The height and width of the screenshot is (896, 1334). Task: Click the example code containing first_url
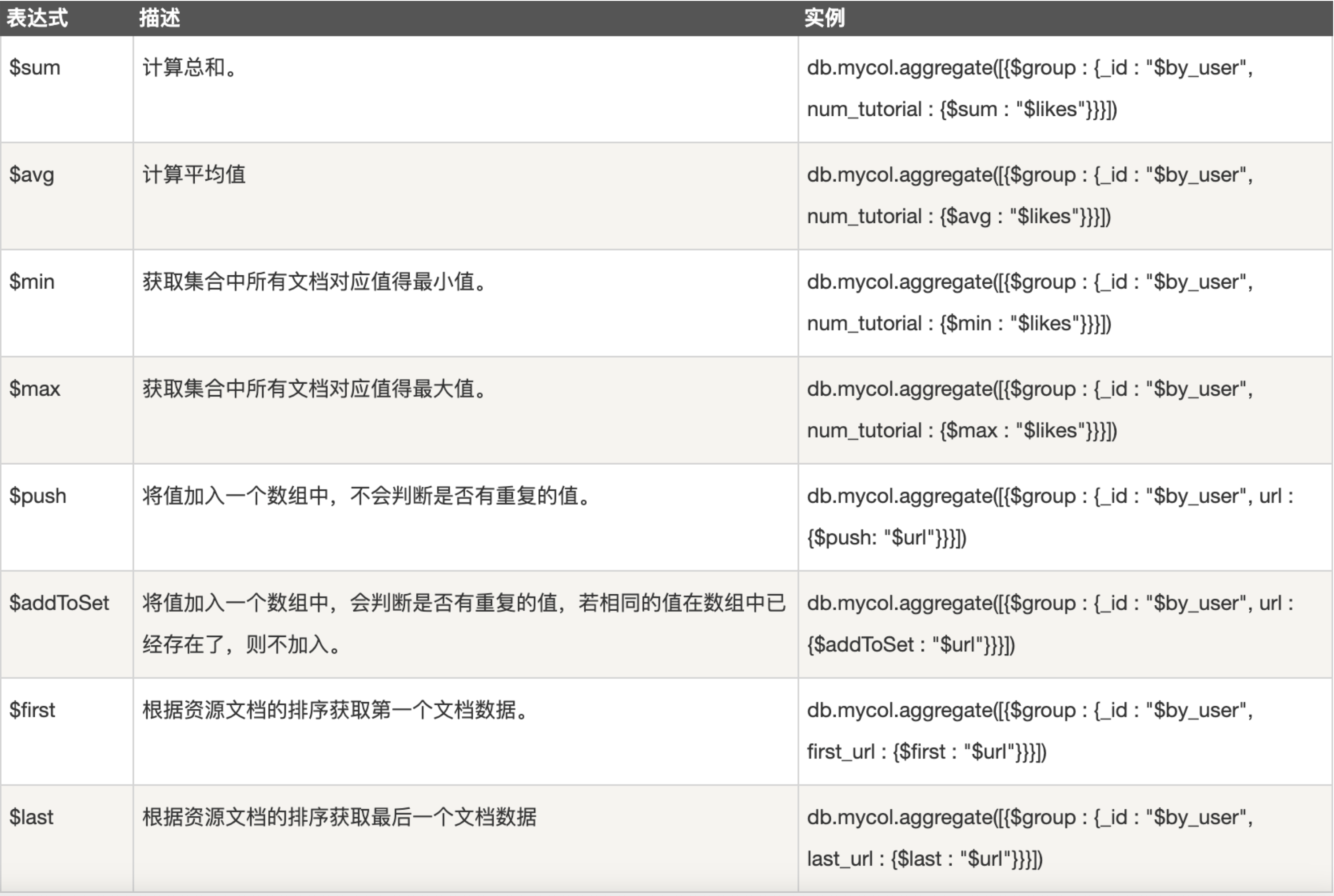pos(1030,731)
